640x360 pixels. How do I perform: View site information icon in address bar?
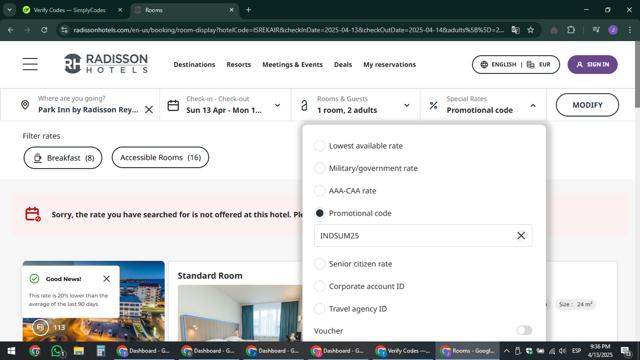(x=64, y=30)
